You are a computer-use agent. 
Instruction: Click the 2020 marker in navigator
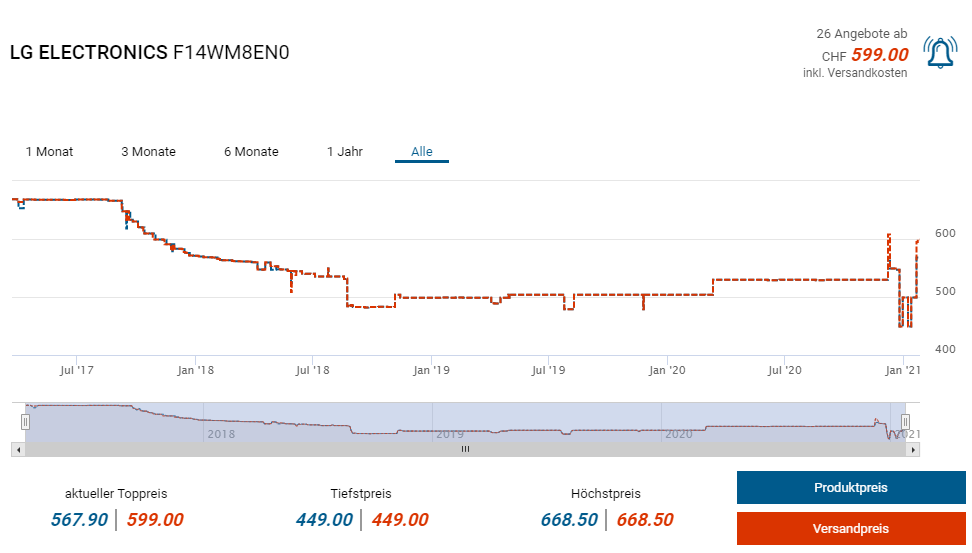click(678, 434)
